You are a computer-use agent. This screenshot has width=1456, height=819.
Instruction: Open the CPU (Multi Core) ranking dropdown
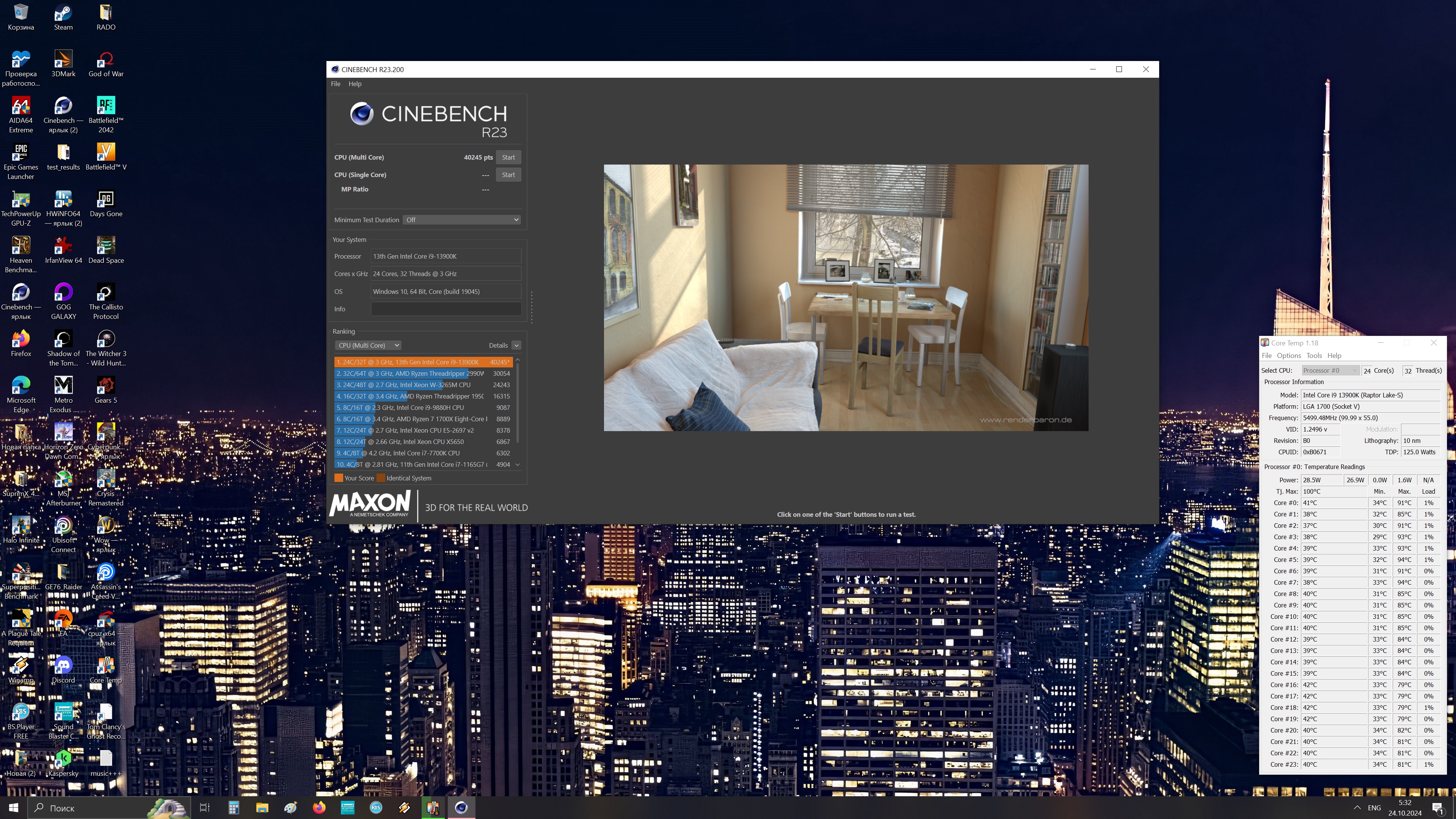click(368, 345)
